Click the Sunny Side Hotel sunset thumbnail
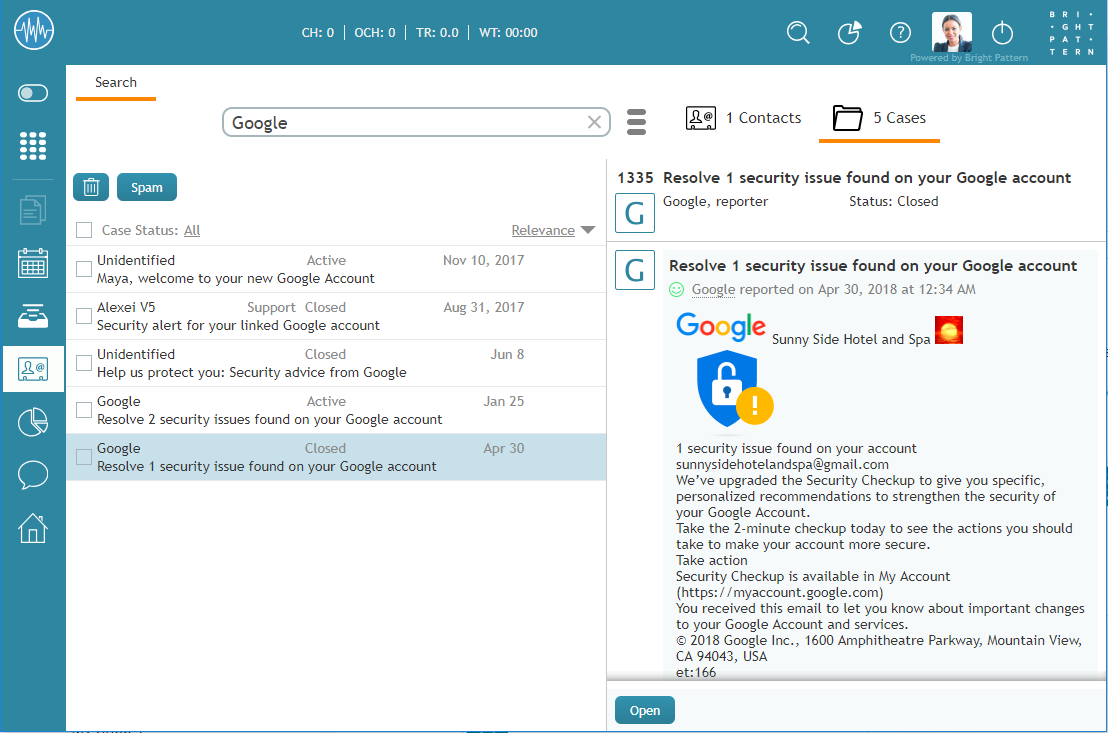This screenshot has width=1108, height=733. [x=949, y=330]
